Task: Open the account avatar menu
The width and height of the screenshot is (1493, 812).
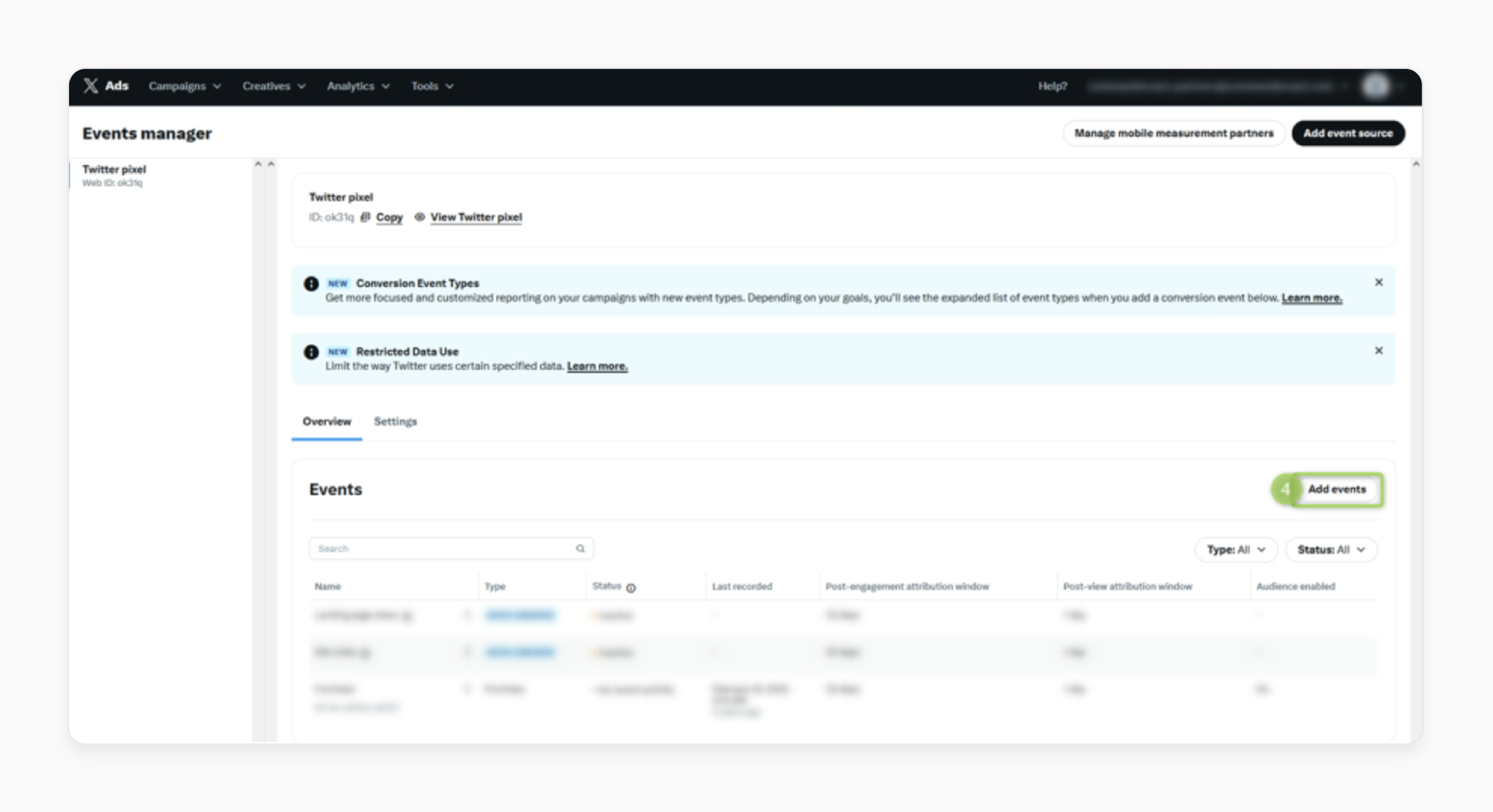Action: click(1376, 86)
